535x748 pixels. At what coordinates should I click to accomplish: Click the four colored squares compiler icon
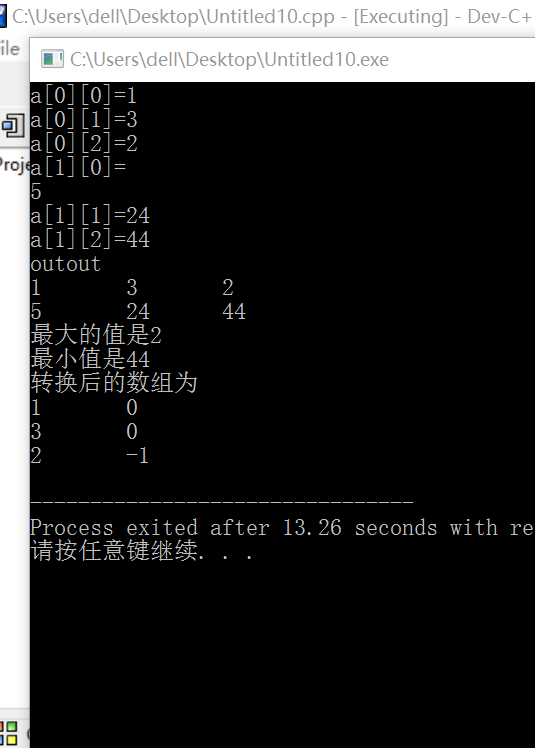point(9,733)
